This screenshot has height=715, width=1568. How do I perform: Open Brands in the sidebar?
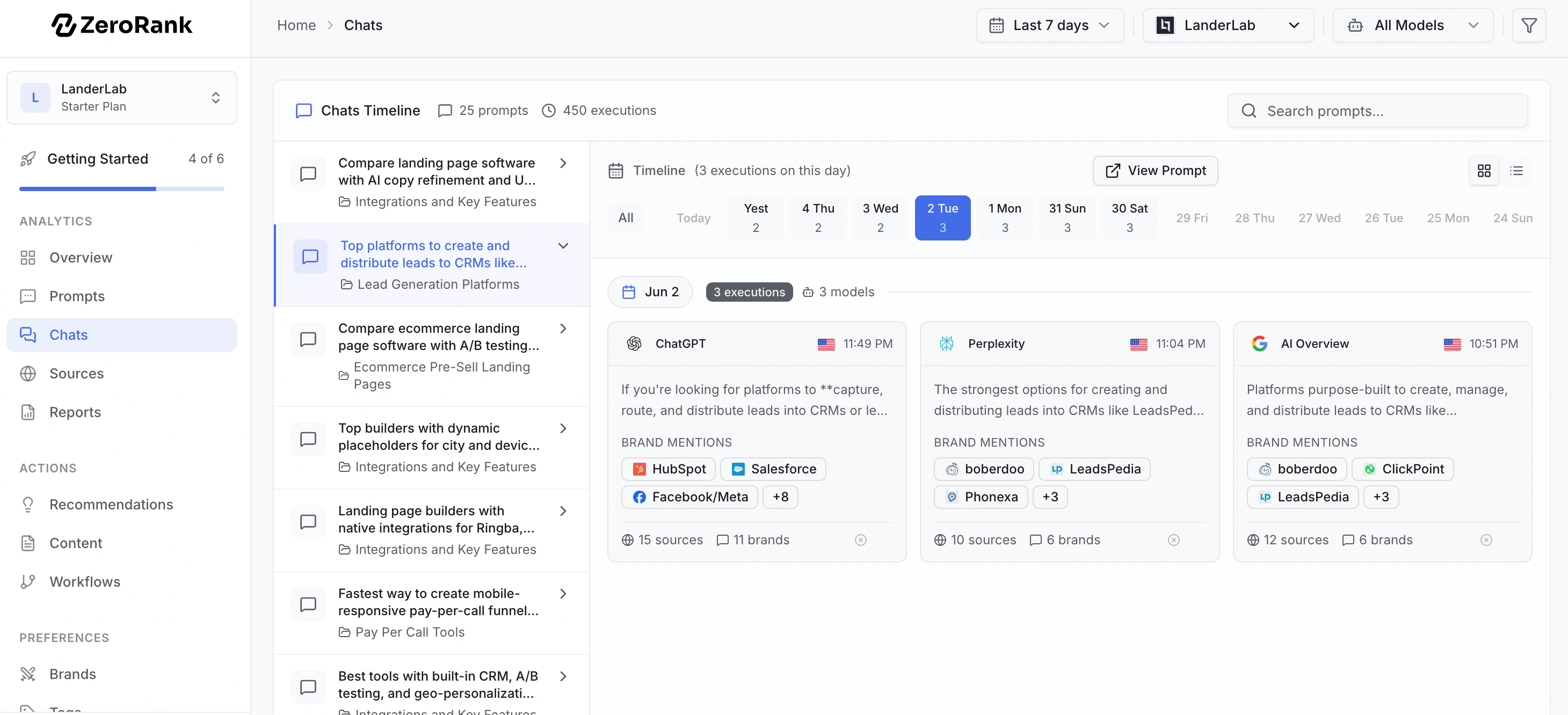(122, 674)
